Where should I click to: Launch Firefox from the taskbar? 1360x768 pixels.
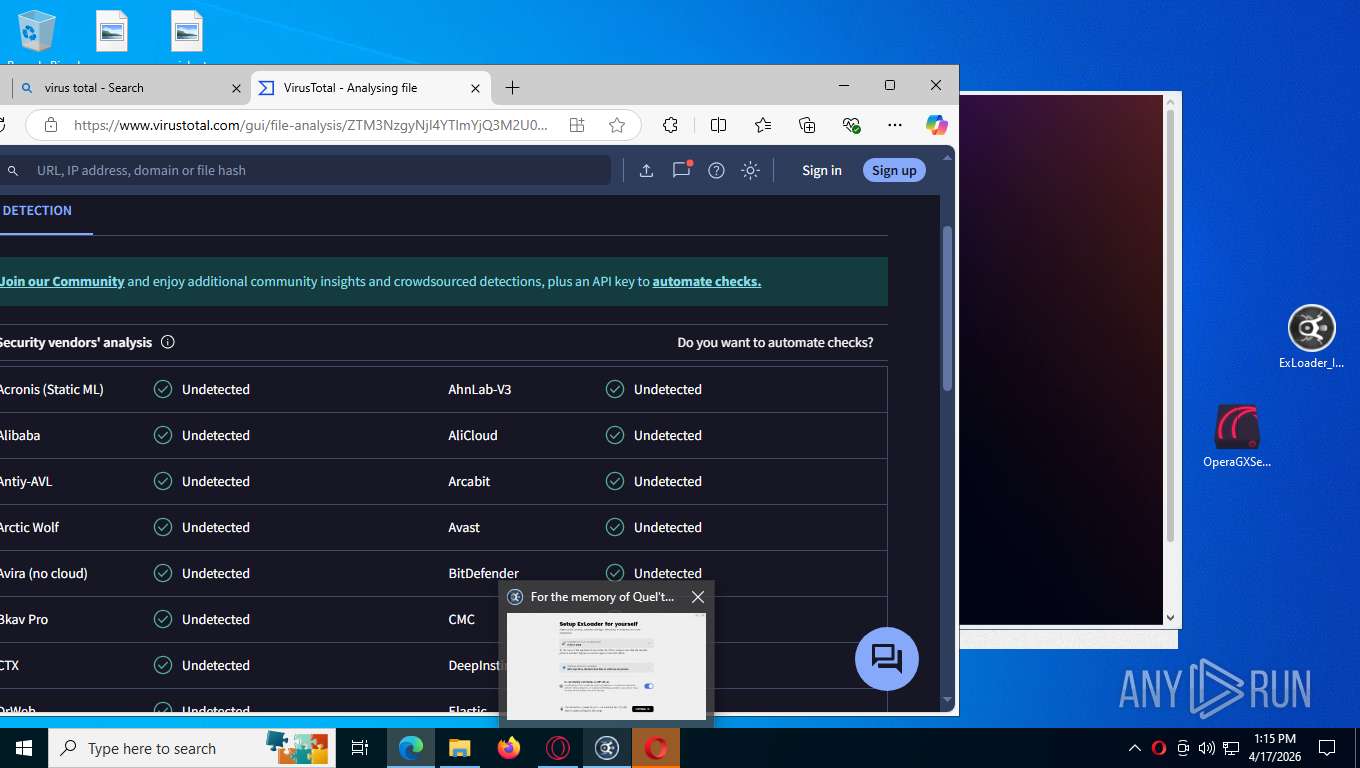click(x=509, y=748)
